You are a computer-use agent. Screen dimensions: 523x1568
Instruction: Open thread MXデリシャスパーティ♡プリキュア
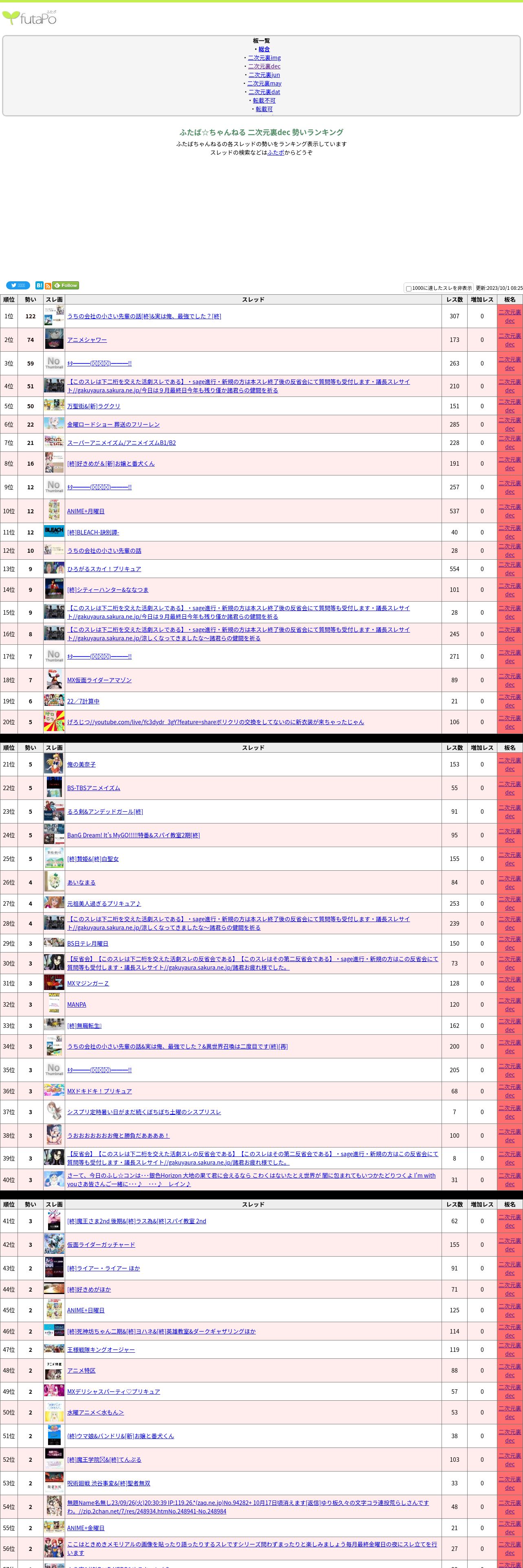coord(113,1391)
